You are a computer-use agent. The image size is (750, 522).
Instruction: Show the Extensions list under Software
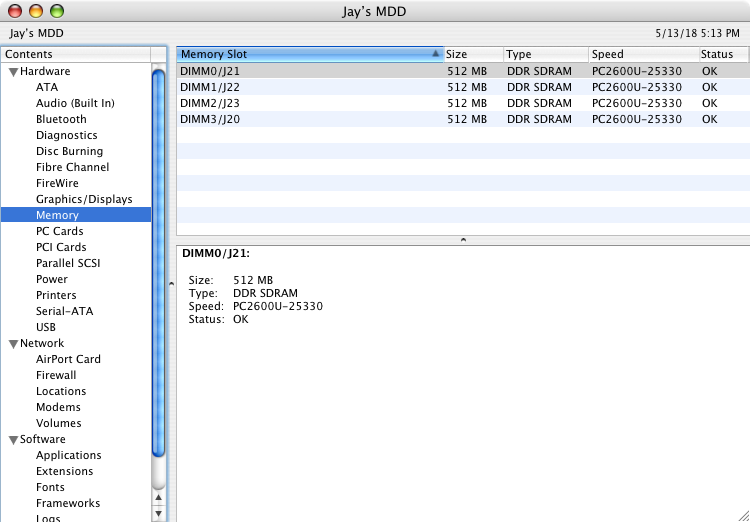tap(64, 471)
